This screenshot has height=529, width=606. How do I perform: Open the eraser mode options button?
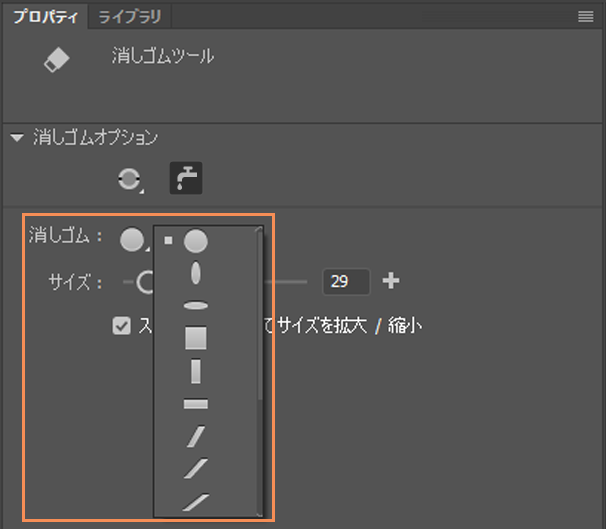(x=130, y=178)
